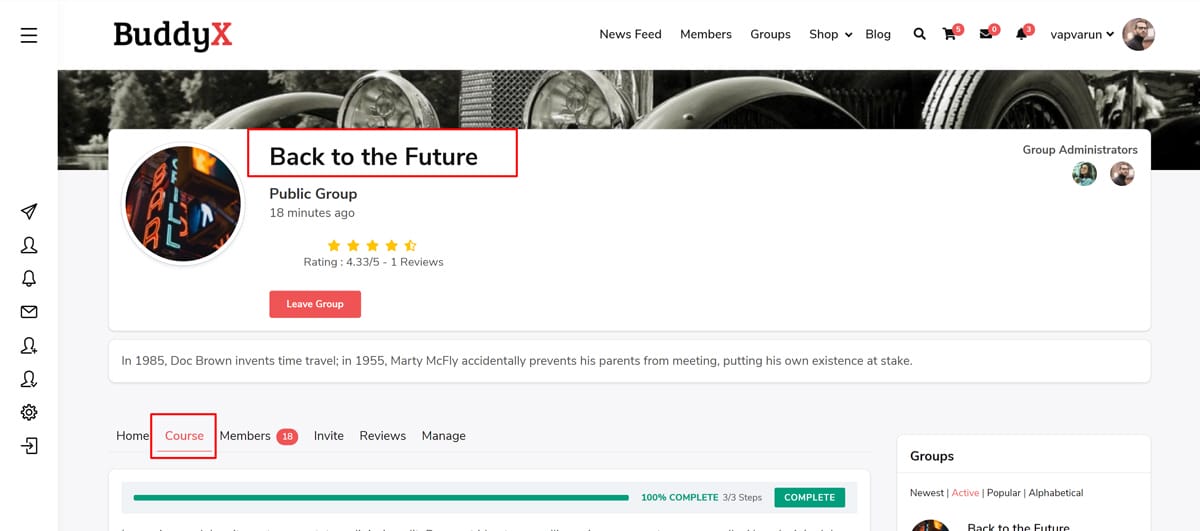1200x531 pixels.
Task: Open the News Feed link in the header
Action: (630, 34)
